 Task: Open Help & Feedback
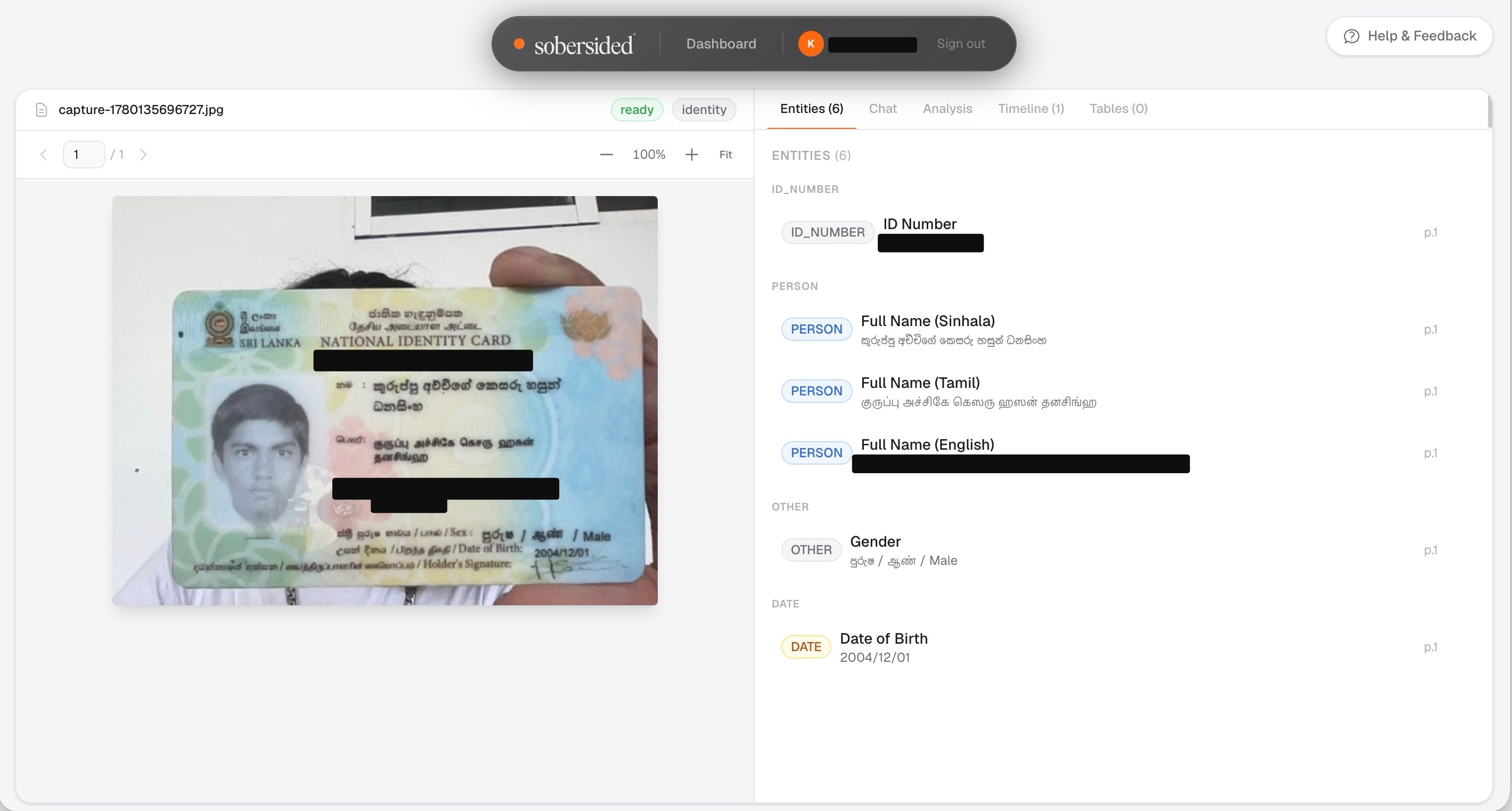[1409, 36]
